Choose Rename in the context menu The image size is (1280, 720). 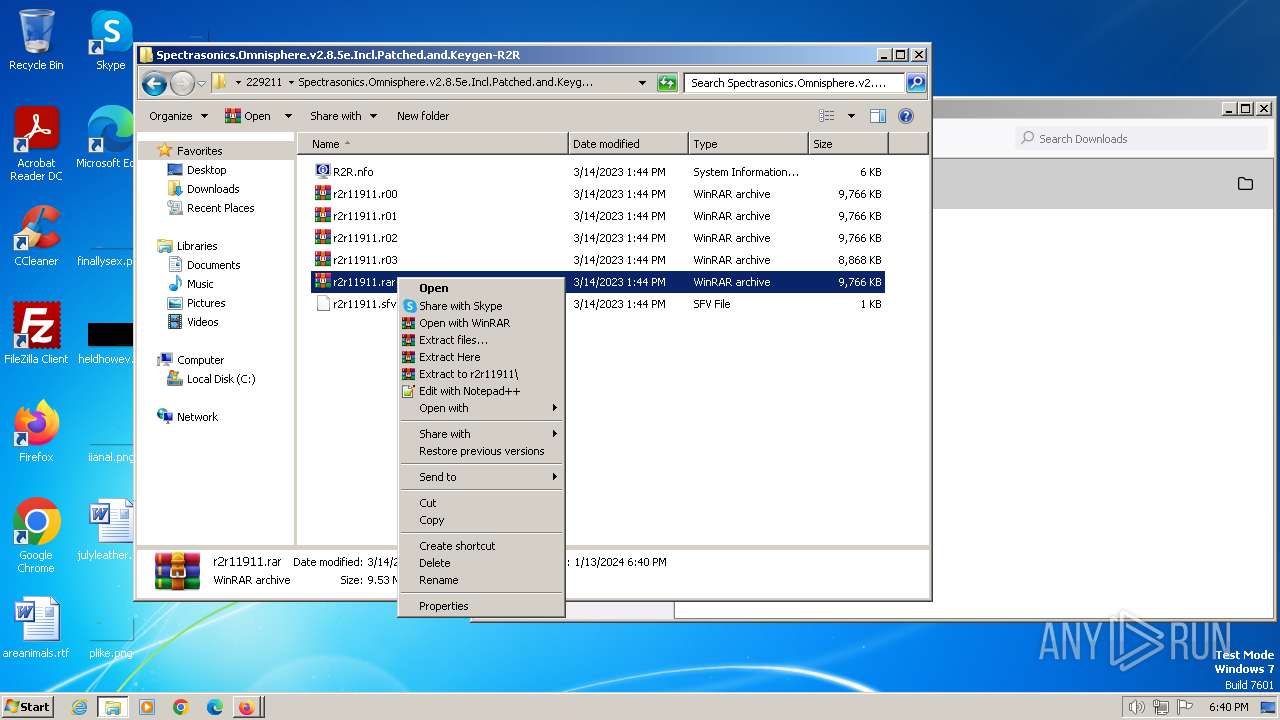point(482,580)
